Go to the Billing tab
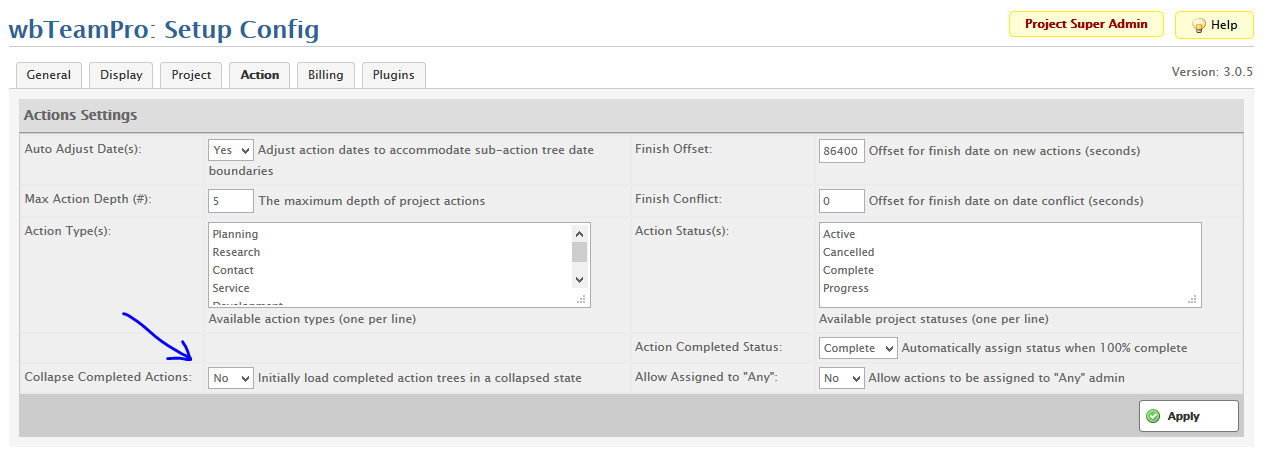Image resolution: width=1266 pixels, height=457 pixels. pos(325,75)
